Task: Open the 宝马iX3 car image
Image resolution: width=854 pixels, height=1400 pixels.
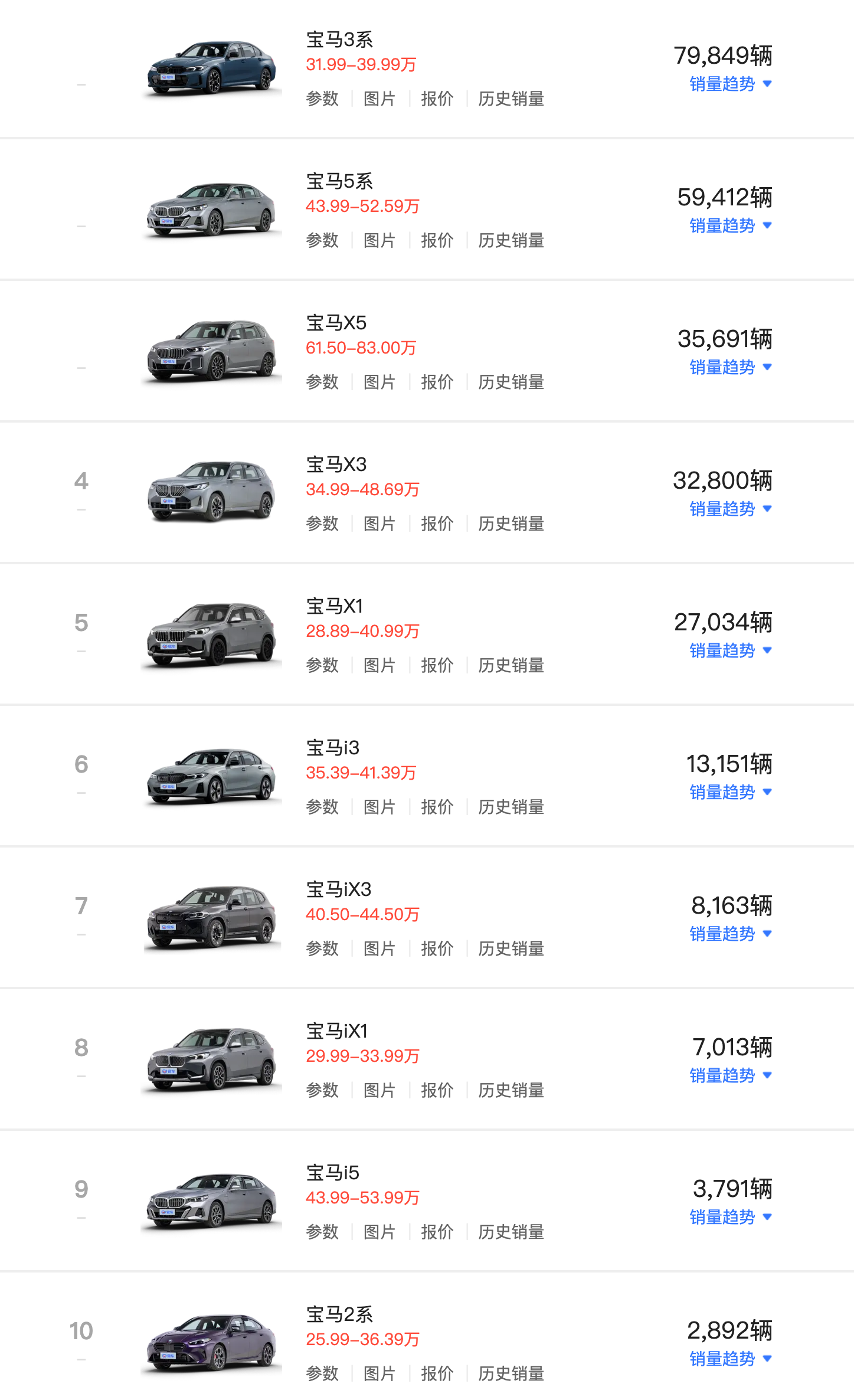Action: 211,918
